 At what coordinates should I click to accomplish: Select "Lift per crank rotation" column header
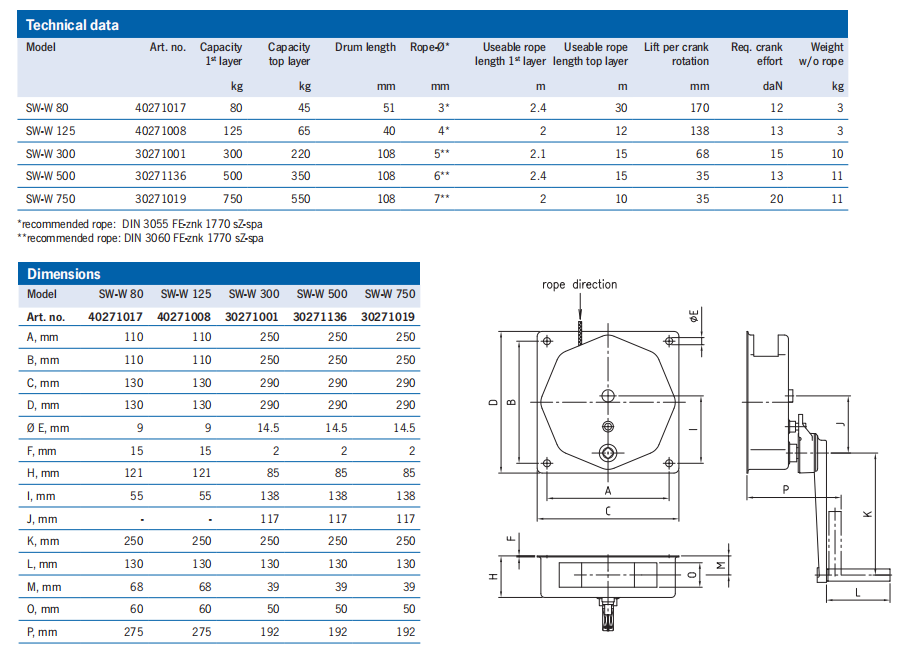pos(676,54)
